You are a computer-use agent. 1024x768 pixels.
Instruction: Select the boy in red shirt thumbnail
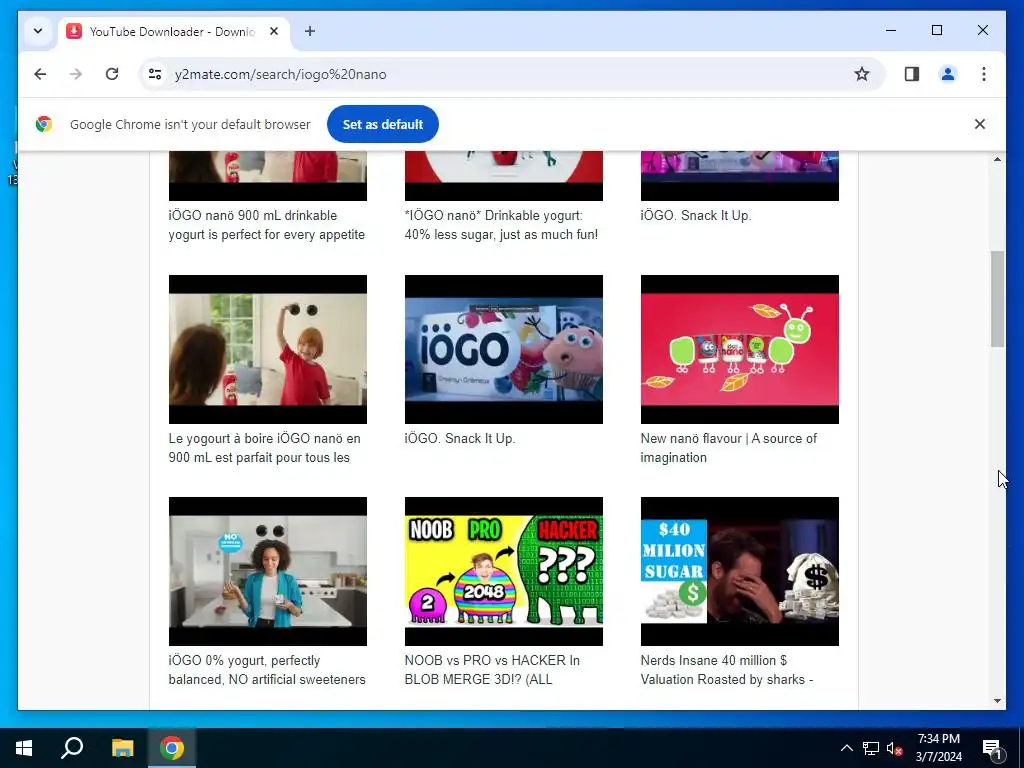coord(268,349)
